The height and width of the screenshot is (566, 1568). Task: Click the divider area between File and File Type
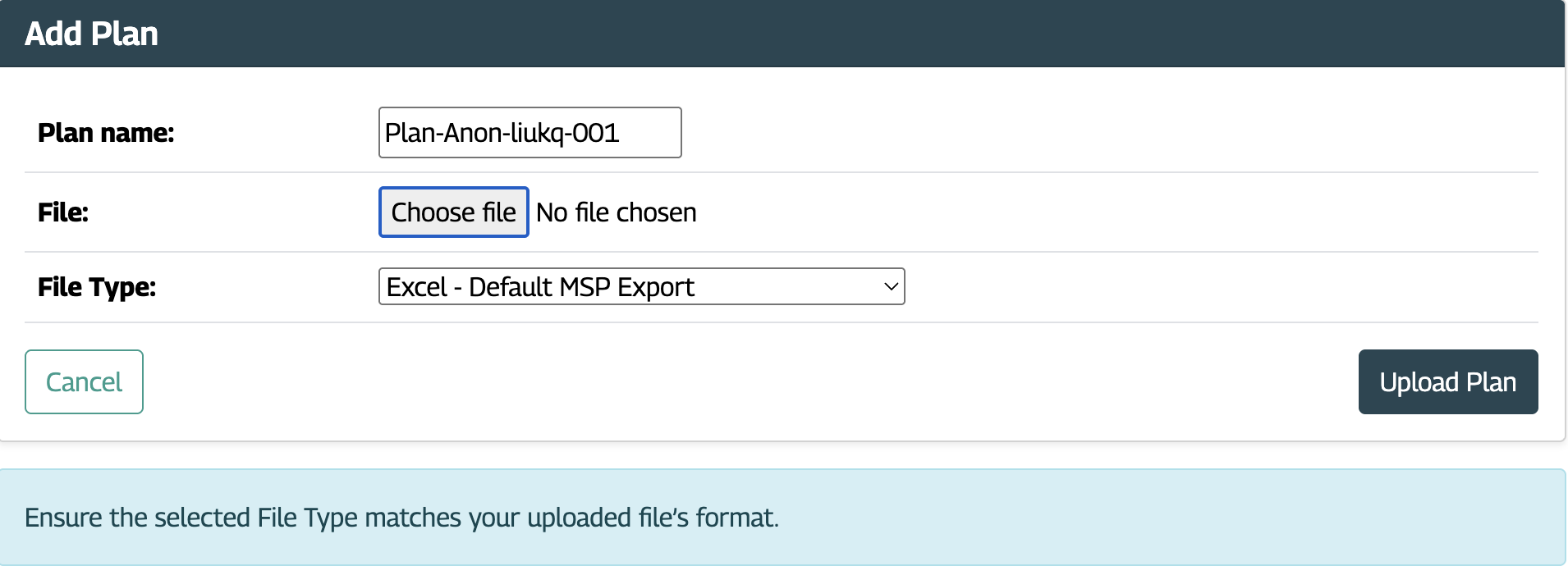[784, 251]
